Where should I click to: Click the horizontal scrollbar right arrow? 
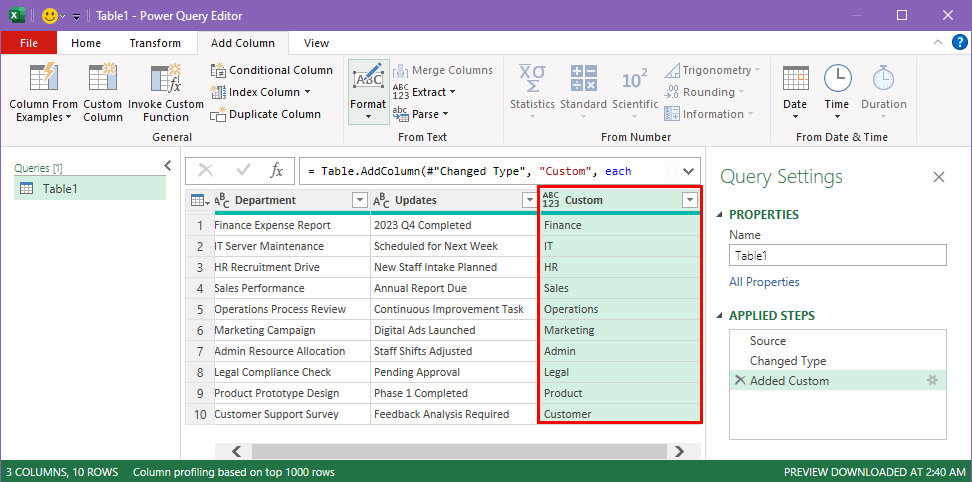679,451
